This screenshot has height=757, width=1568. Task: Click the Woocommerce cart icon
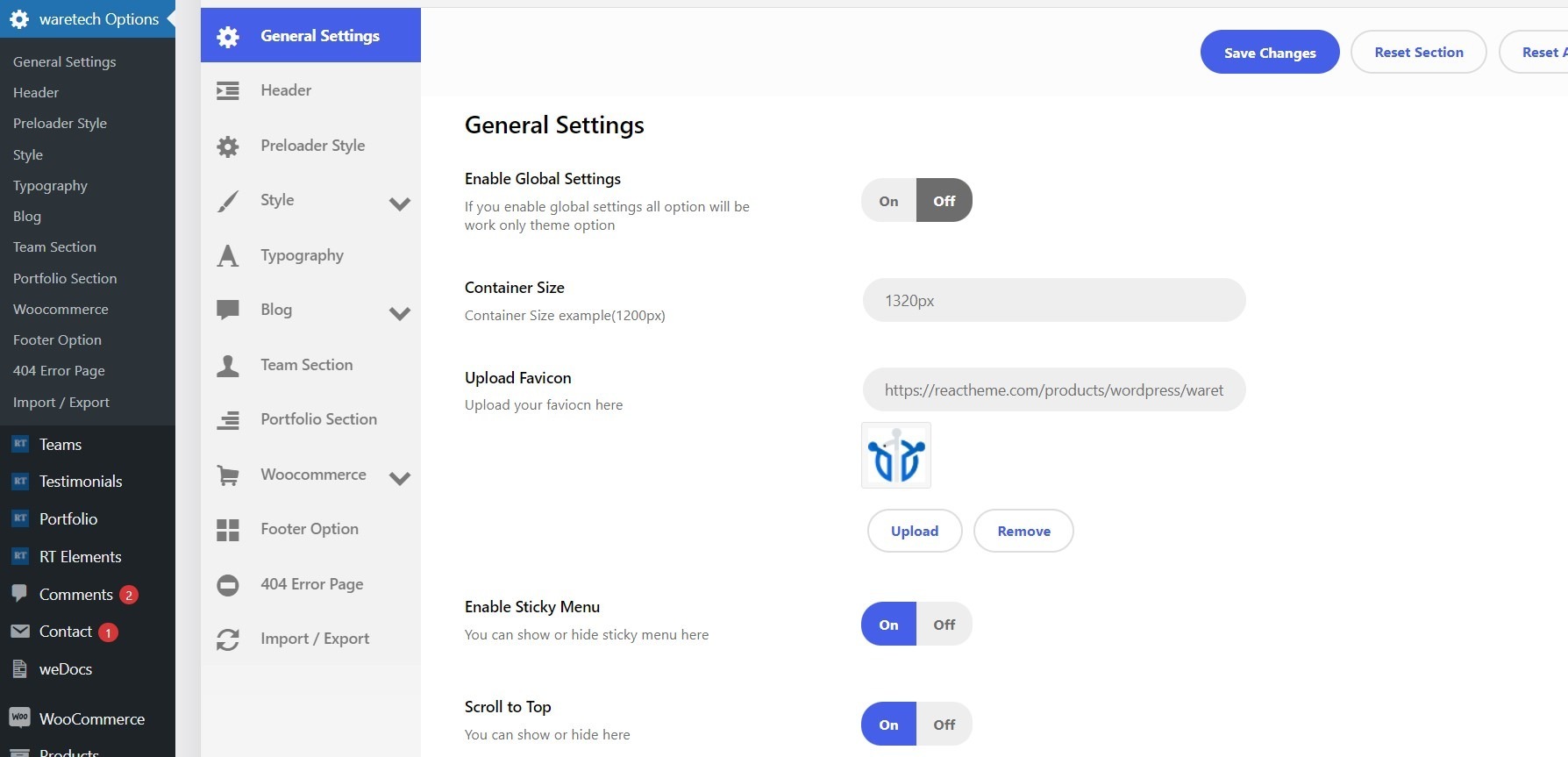(228, 475)
